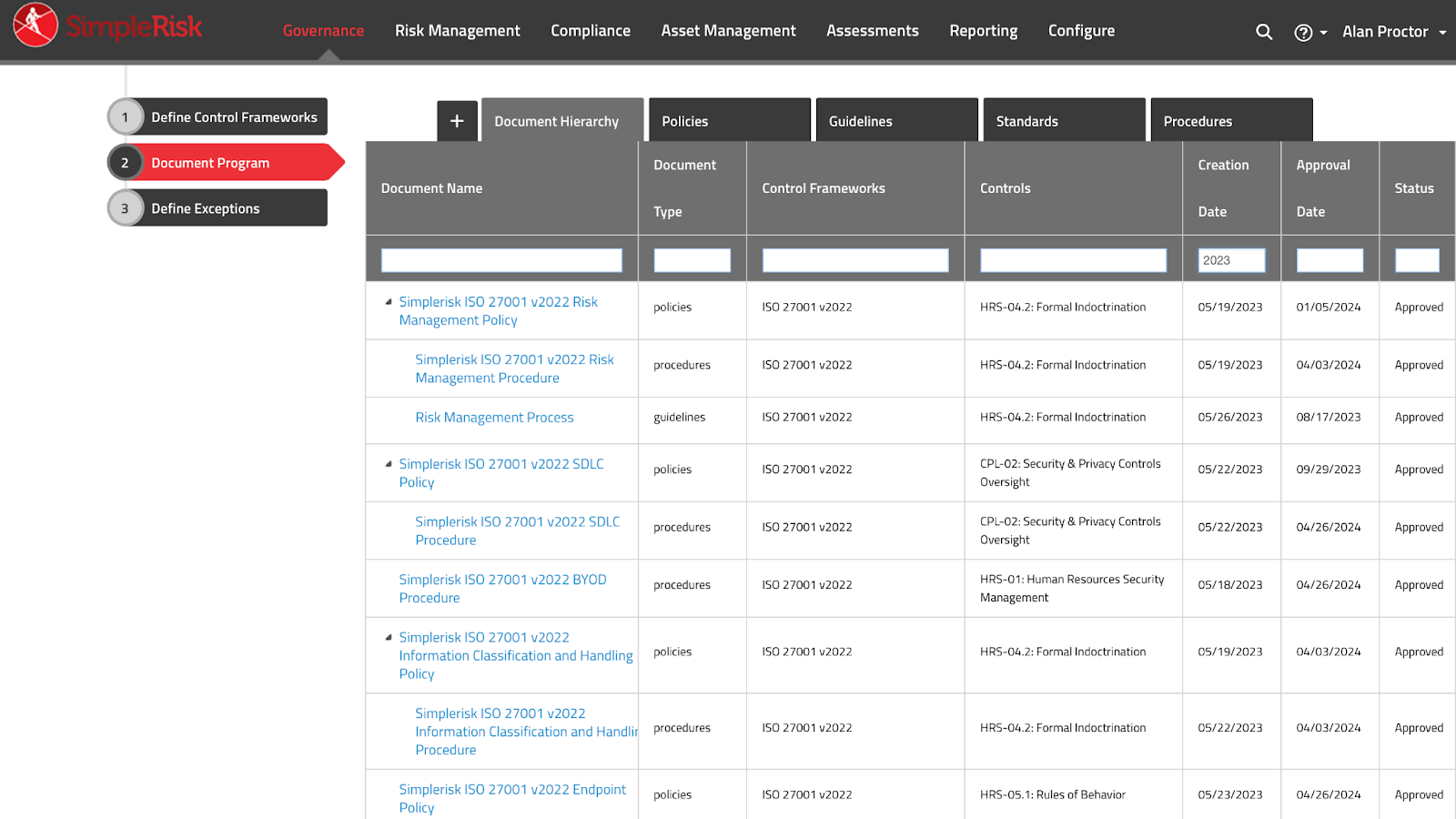Click the Creation Date filter containing 2023
Image resolution: width=1456 pixels, height=819 pixels.
pos(1231,260)
